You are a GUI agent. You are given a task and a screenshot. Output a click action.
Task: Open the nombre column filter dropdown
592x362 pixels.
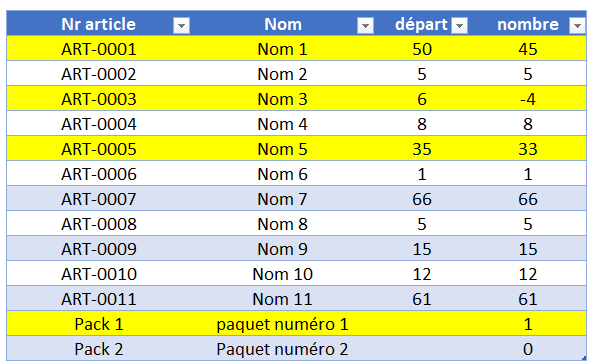[x=577, y=26]
